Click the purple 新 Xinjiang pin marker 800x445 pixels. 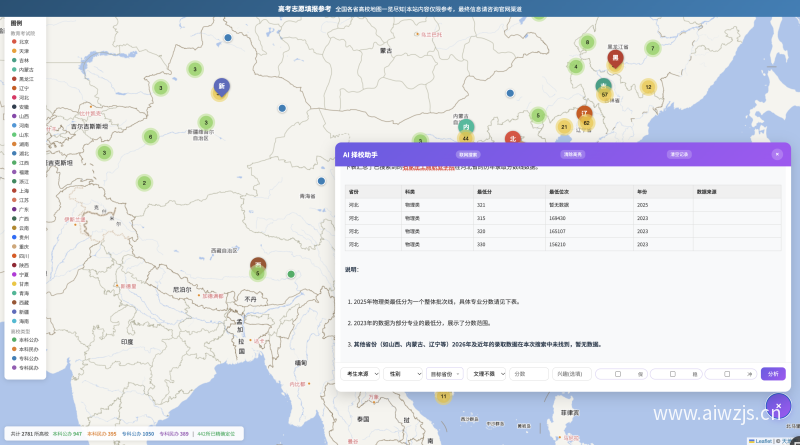(221, 87)
